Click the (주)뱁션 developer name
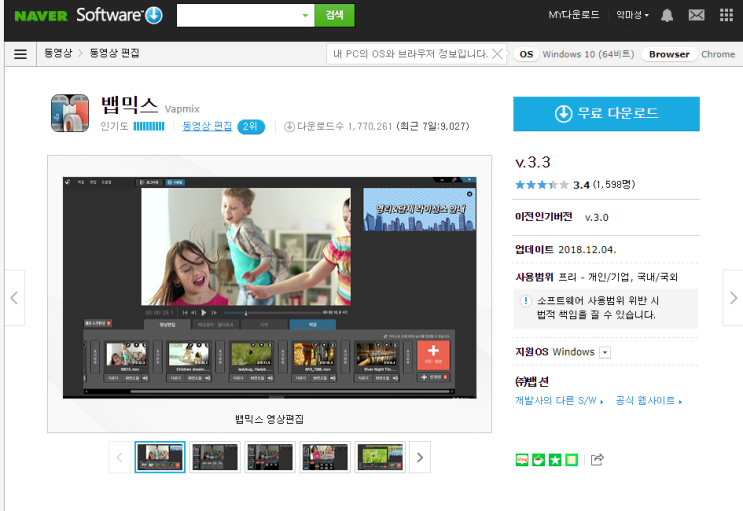743x511 pixels. point(532,382)
